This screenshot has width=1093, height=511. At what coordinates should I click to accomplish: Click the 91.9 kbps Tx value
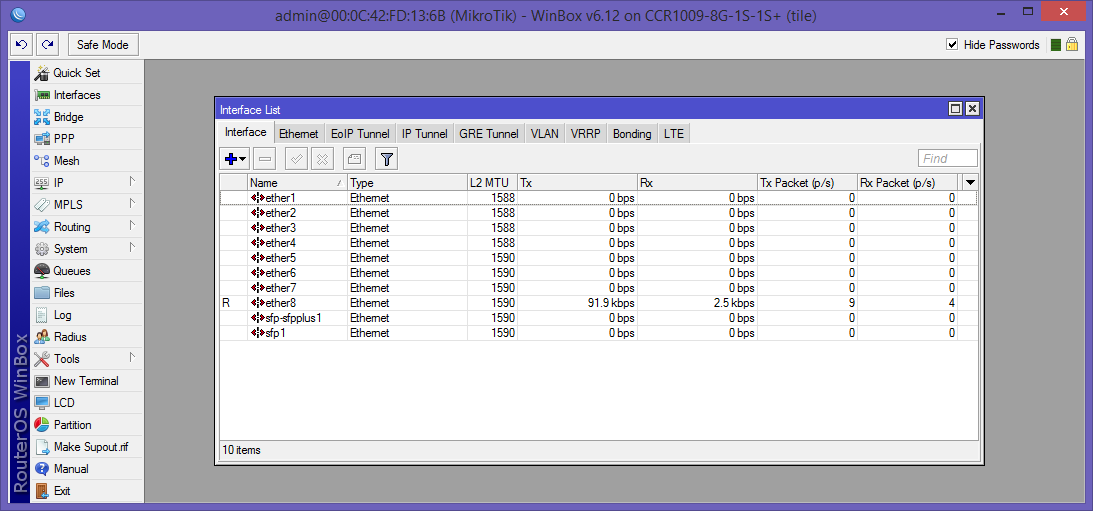612,303
